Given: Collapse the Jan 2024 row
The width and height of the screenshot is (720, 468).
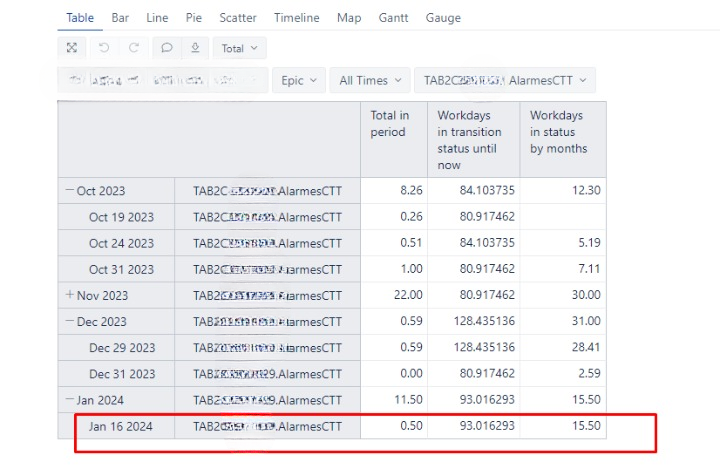Looking at the screenshot, I should pos(70,400).
